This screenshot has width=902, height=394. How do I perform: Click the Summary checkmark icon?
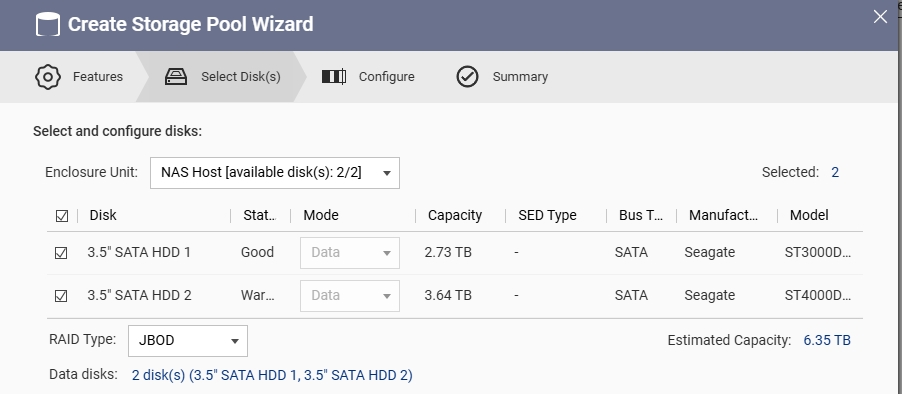pos(467,76)
